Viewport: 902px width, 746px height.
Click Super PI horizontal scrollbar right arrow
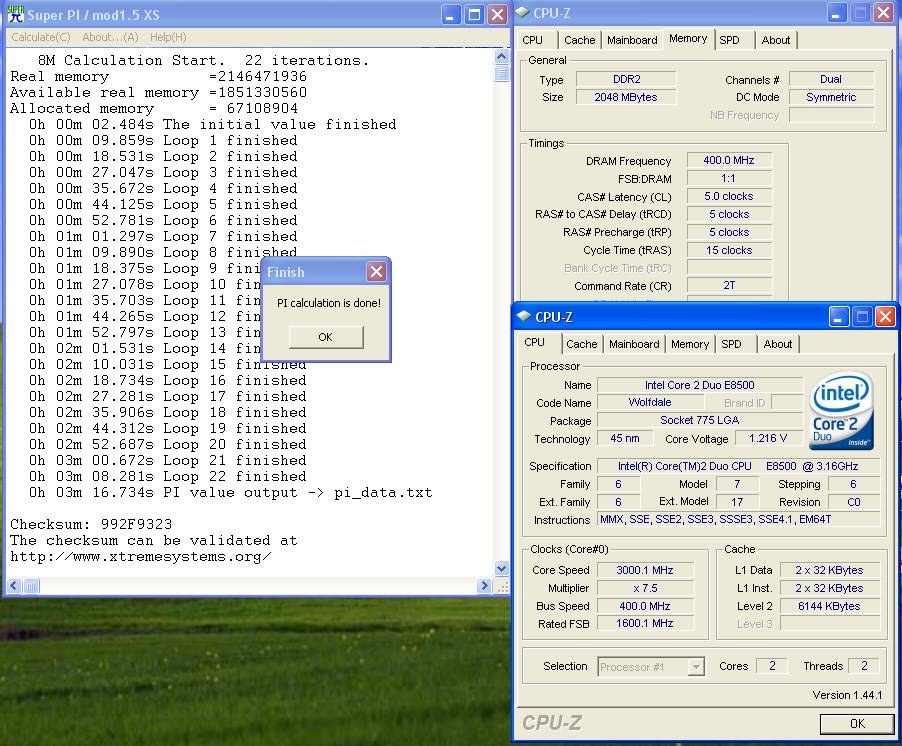coord(484,586)
